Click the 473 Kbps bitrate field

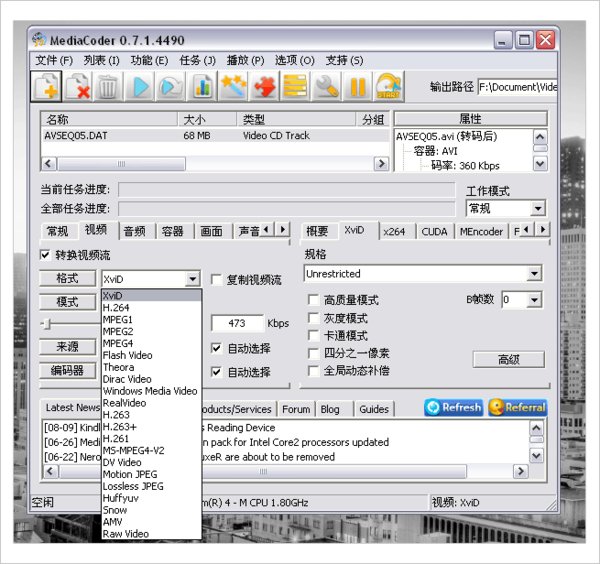pyautogui.click(x=237, y=323)
